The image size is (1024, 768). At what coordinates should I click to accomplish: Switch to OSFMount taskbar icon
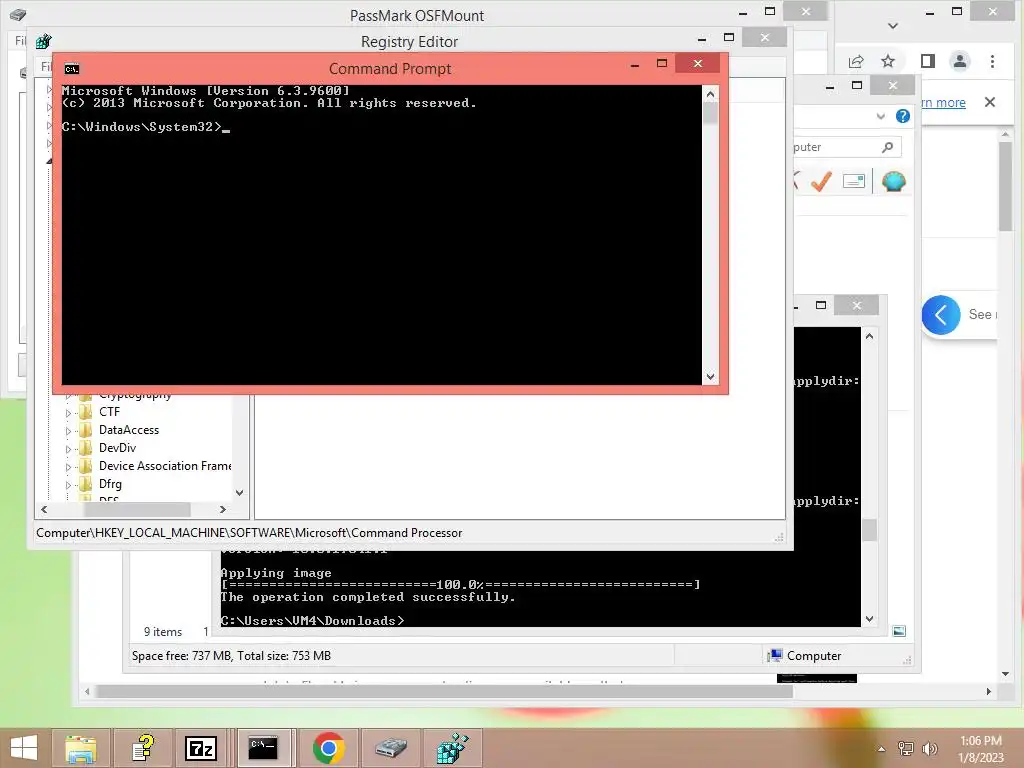tap(391, 748)
